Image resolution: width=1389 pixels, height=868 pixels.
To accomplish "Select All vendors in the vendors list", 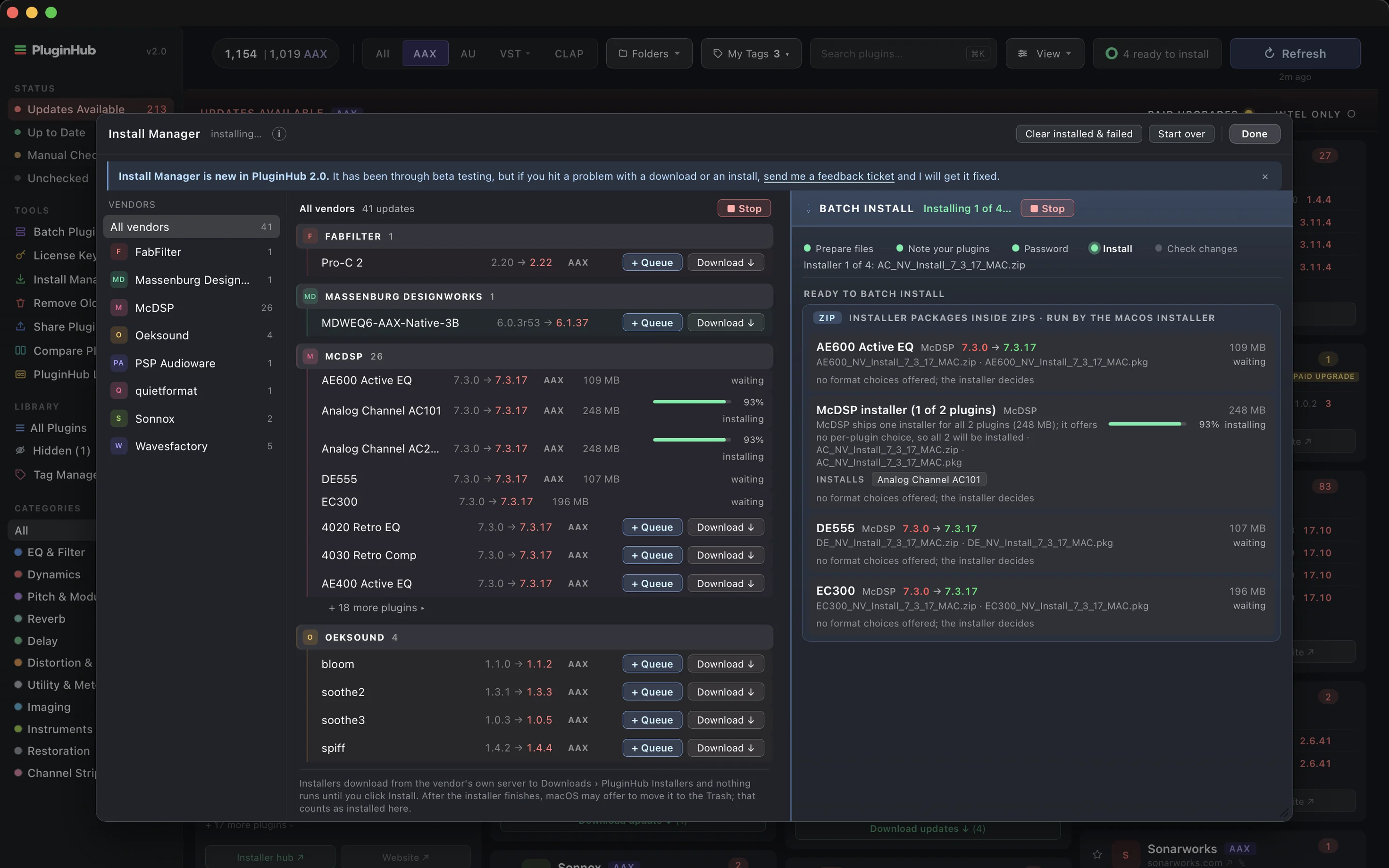I will (x=191, y=227).
